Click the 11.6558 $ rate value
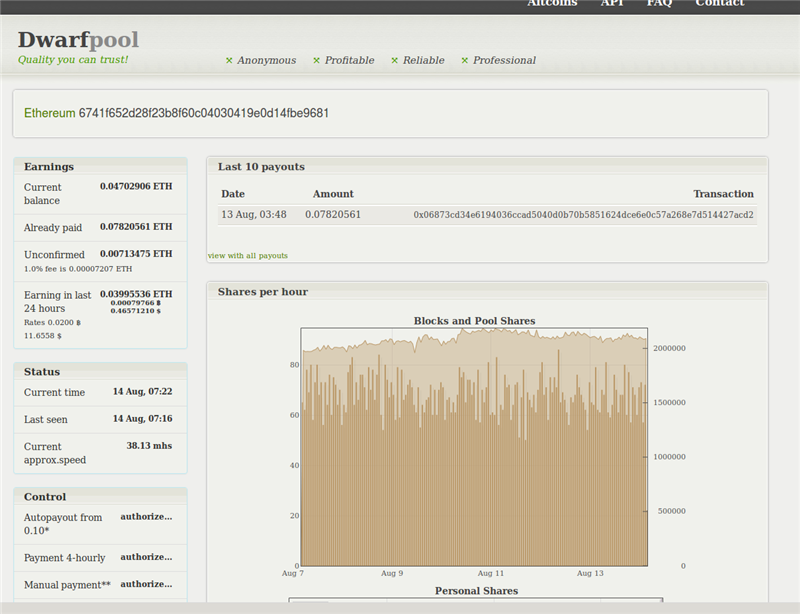The height and width of the screenshot is (614, 800). [x=42, y=336]
